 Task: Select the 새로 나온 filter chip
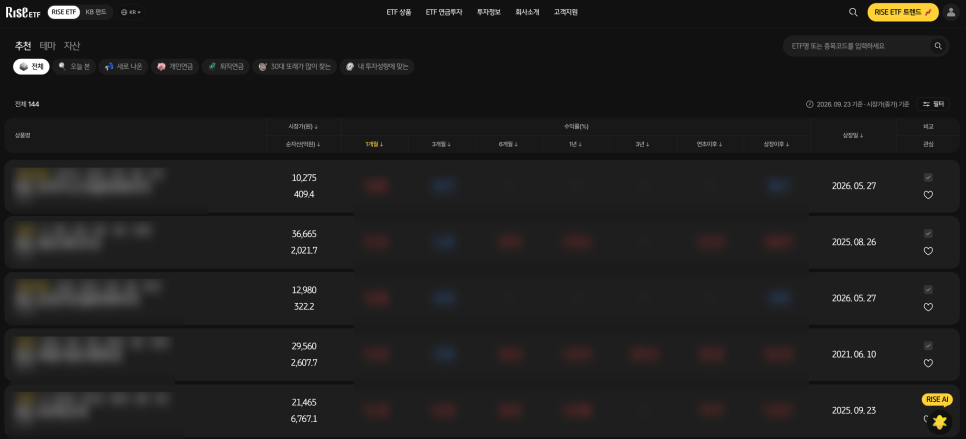(x=123, y=66)
